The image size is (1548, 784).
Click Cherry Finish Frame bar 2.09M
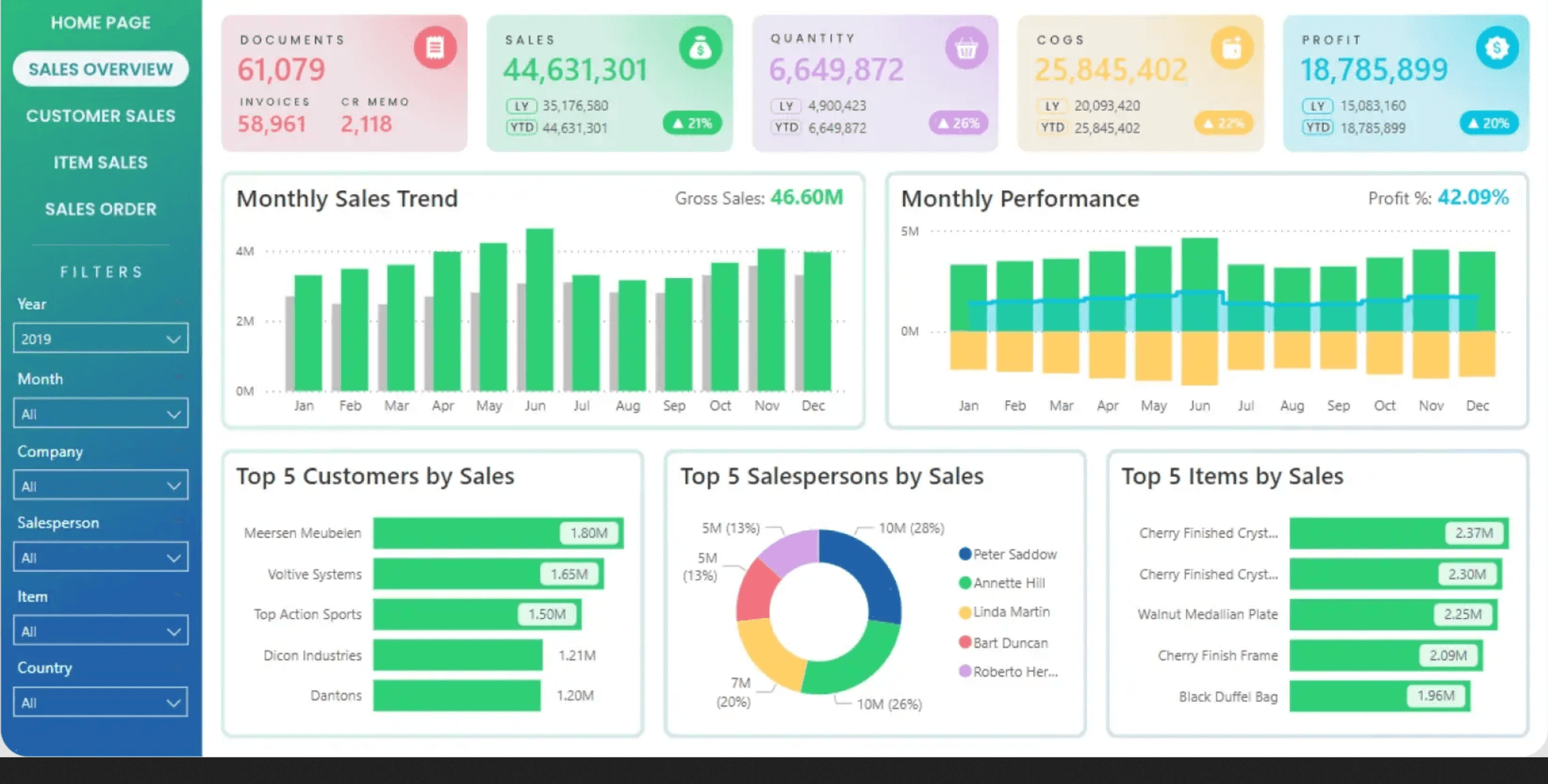point(1386,655)
